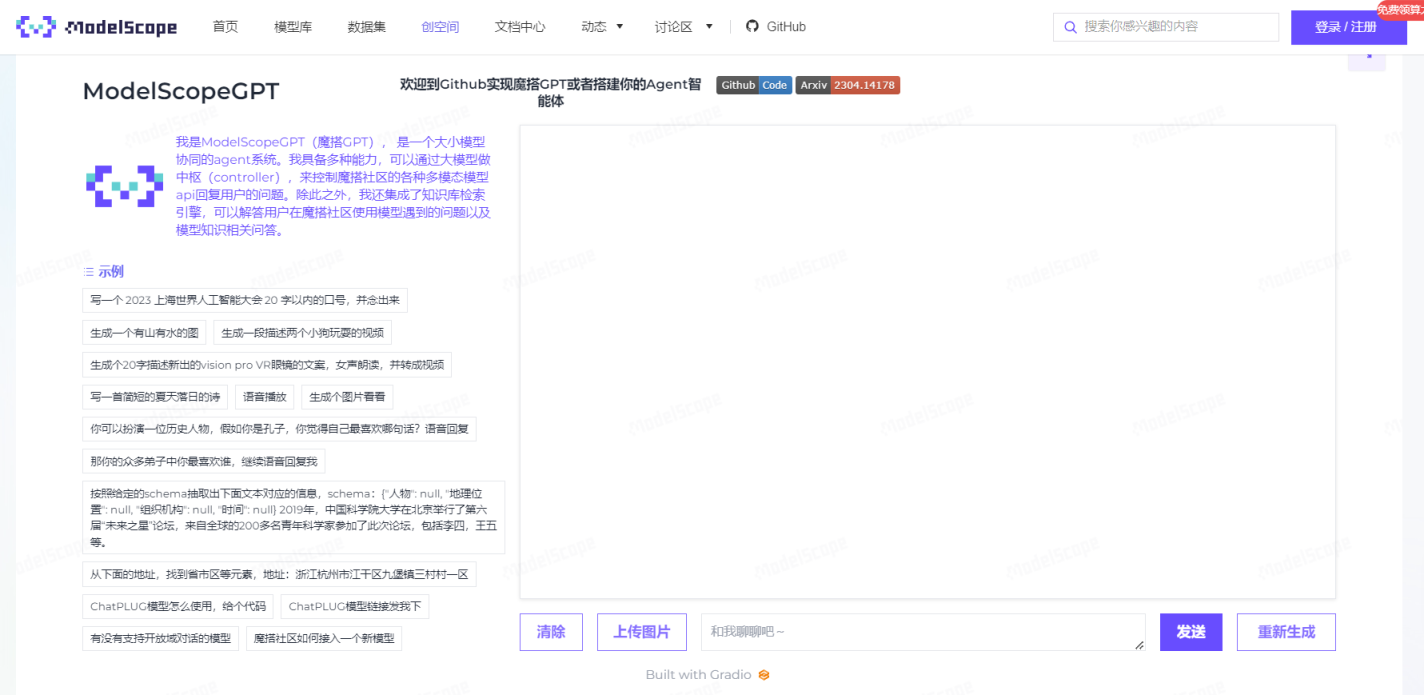Open the 模型库 navigation tab
Screen dimensions: 1424x695
tap(293, 27)
